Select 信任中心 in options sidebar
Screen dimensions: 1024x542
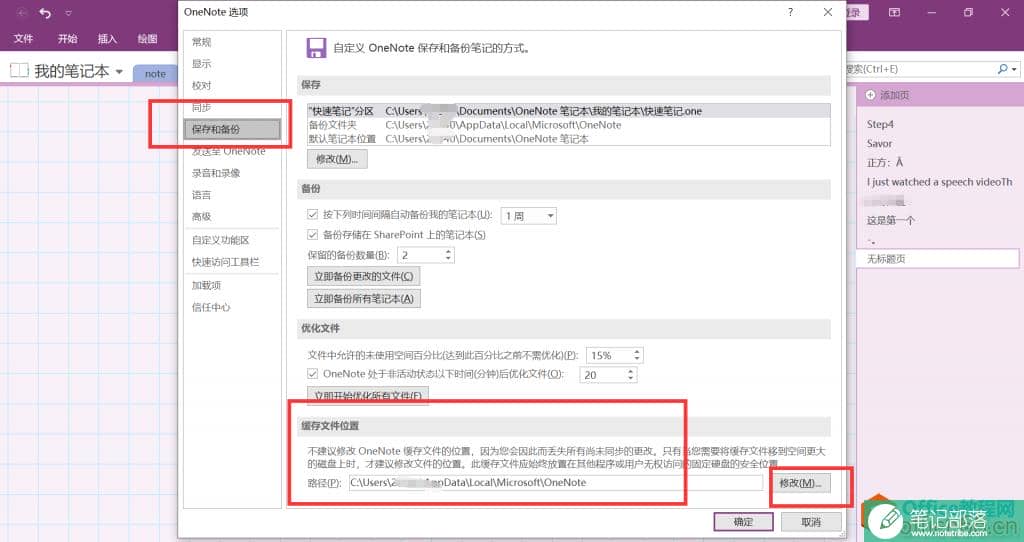click(x=232, y=307)
